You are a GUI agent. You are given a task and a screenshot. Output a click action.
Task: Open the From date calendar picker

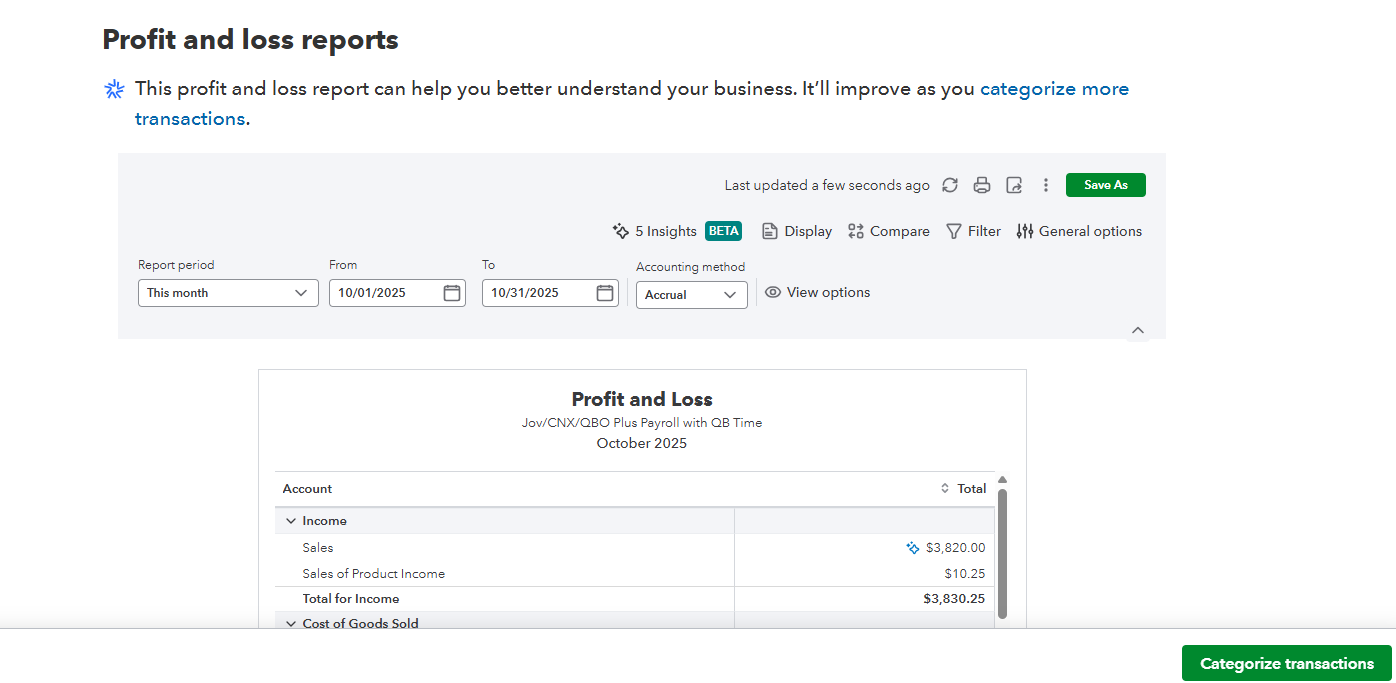tap(452, 293)
